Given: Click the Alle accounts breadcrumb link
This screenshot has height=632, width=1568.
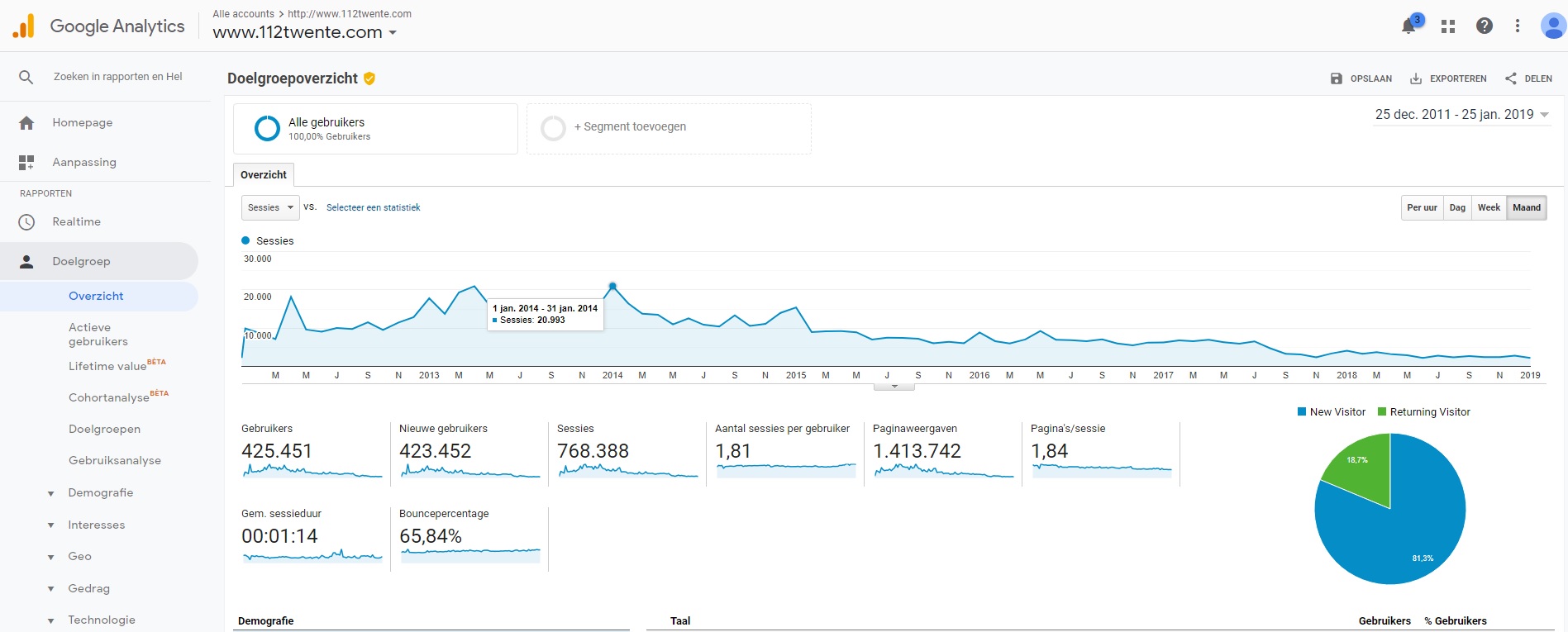Looking at the screenshot, I should pos(243,14).
